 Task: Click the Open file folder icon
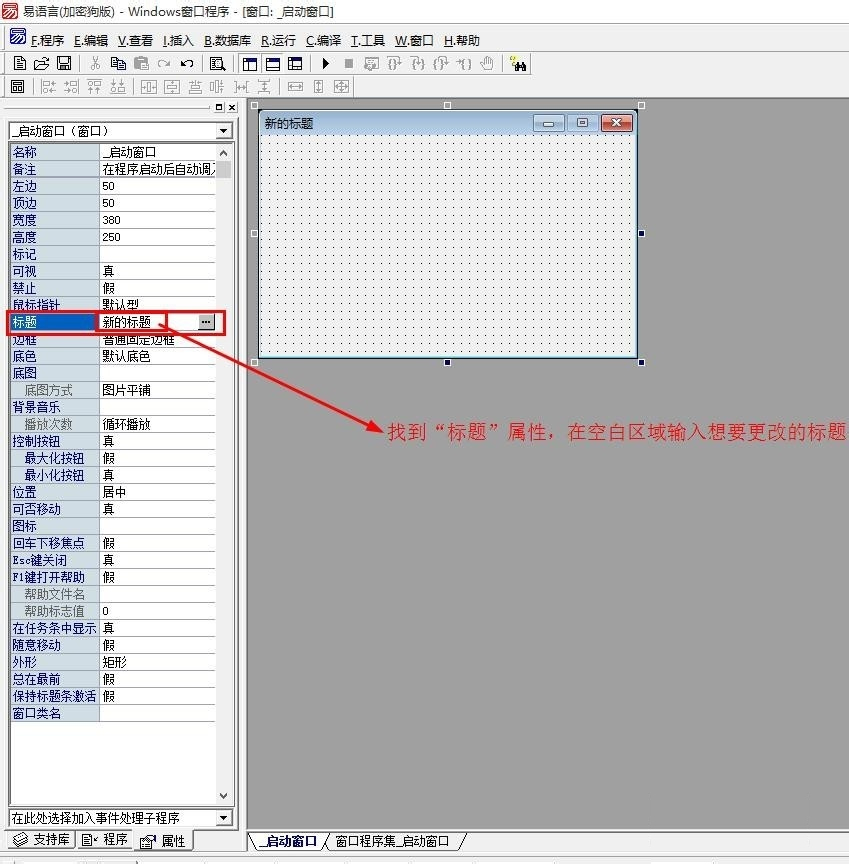41,64
